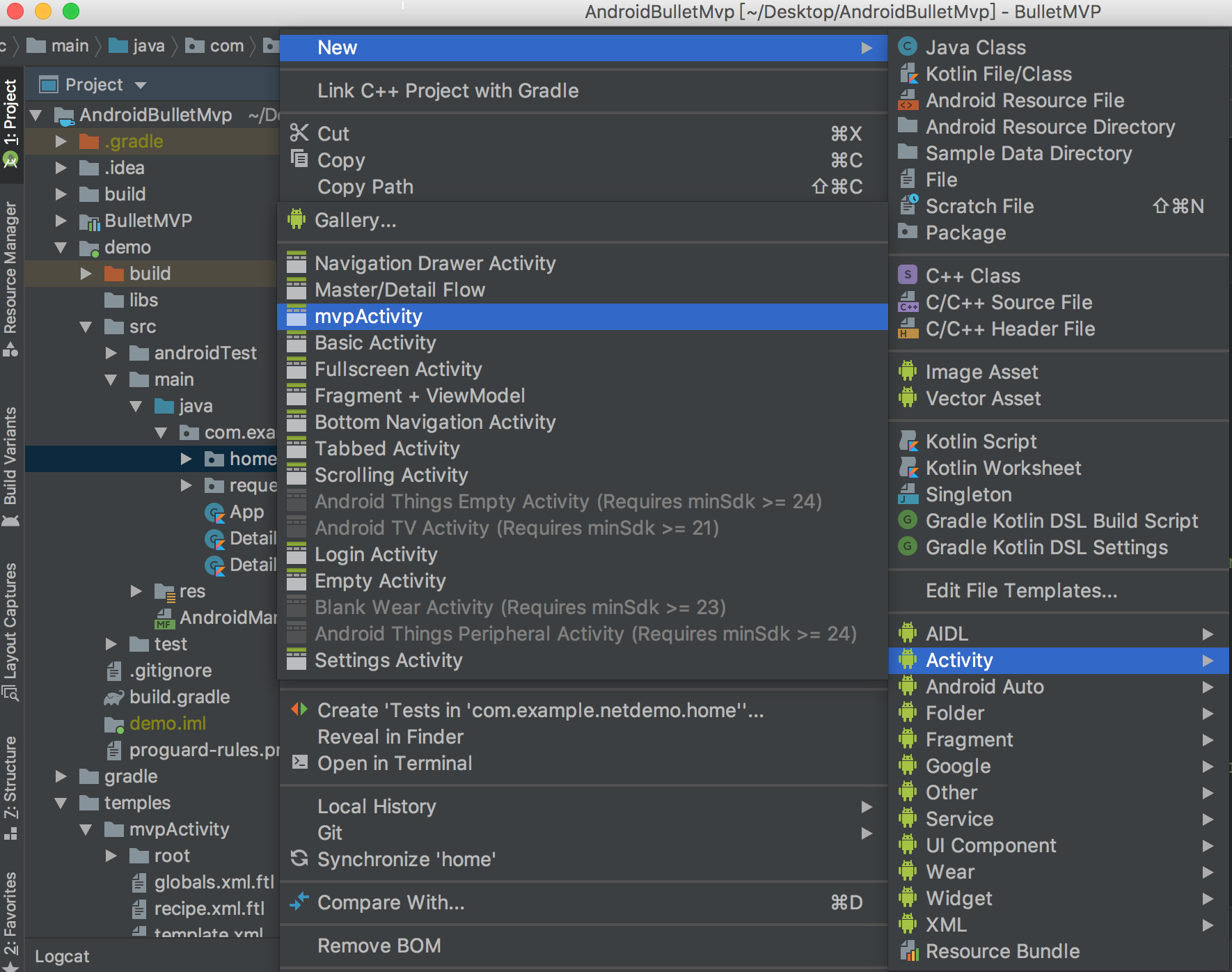
Task: Click the AndroidManifest file icon
Action: [x=165, y=618]
